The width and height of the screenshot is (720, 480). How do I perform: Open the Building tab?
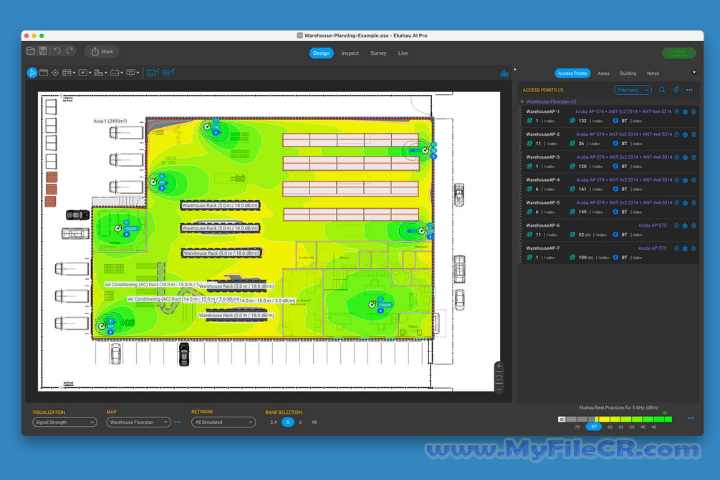click(627, 73)
